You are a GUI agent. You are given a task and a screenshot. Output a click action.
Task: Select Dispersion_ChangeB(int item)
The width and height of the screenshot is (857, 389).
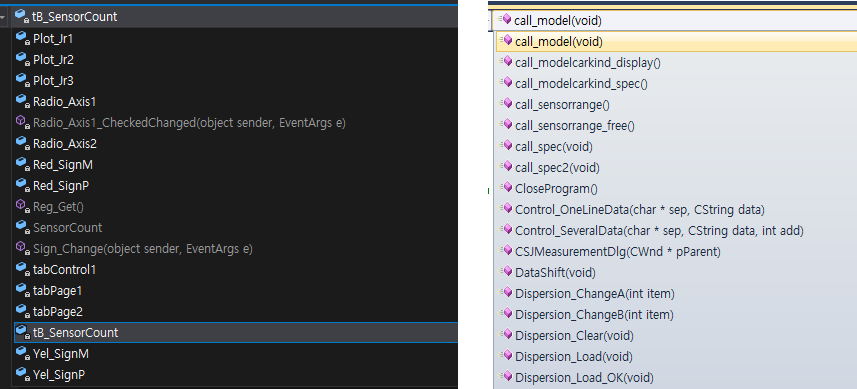[595, 314]
